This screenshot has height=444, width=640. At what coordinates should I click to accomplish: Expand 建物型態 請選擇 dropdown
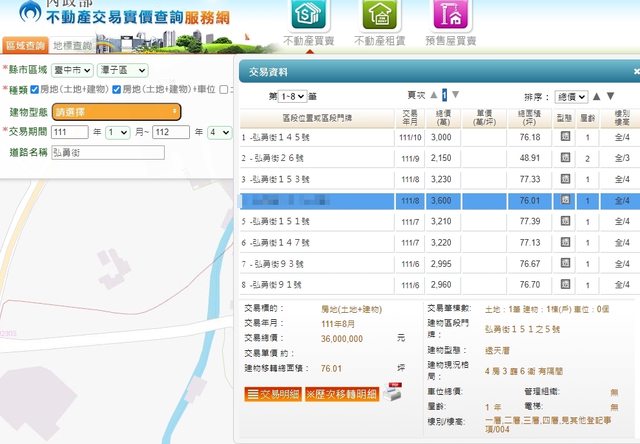coord(117,111)
